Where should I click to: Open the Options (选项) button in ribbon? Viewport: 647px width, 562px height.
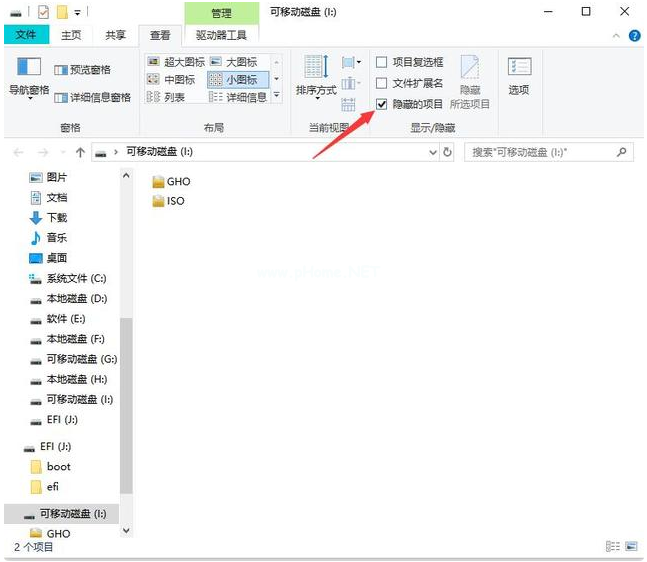518,76
